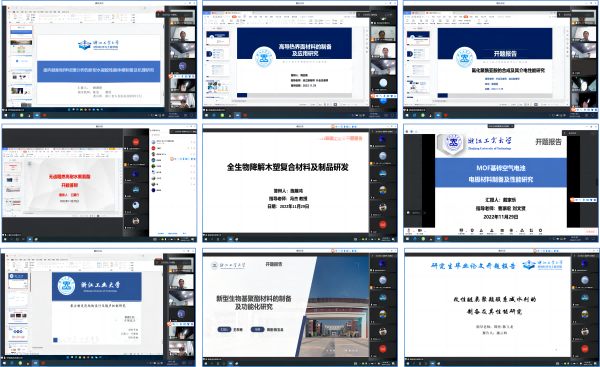
Task: Select second thumbnail in red-title 无卤阻燃 presentation
Action: 13,179
